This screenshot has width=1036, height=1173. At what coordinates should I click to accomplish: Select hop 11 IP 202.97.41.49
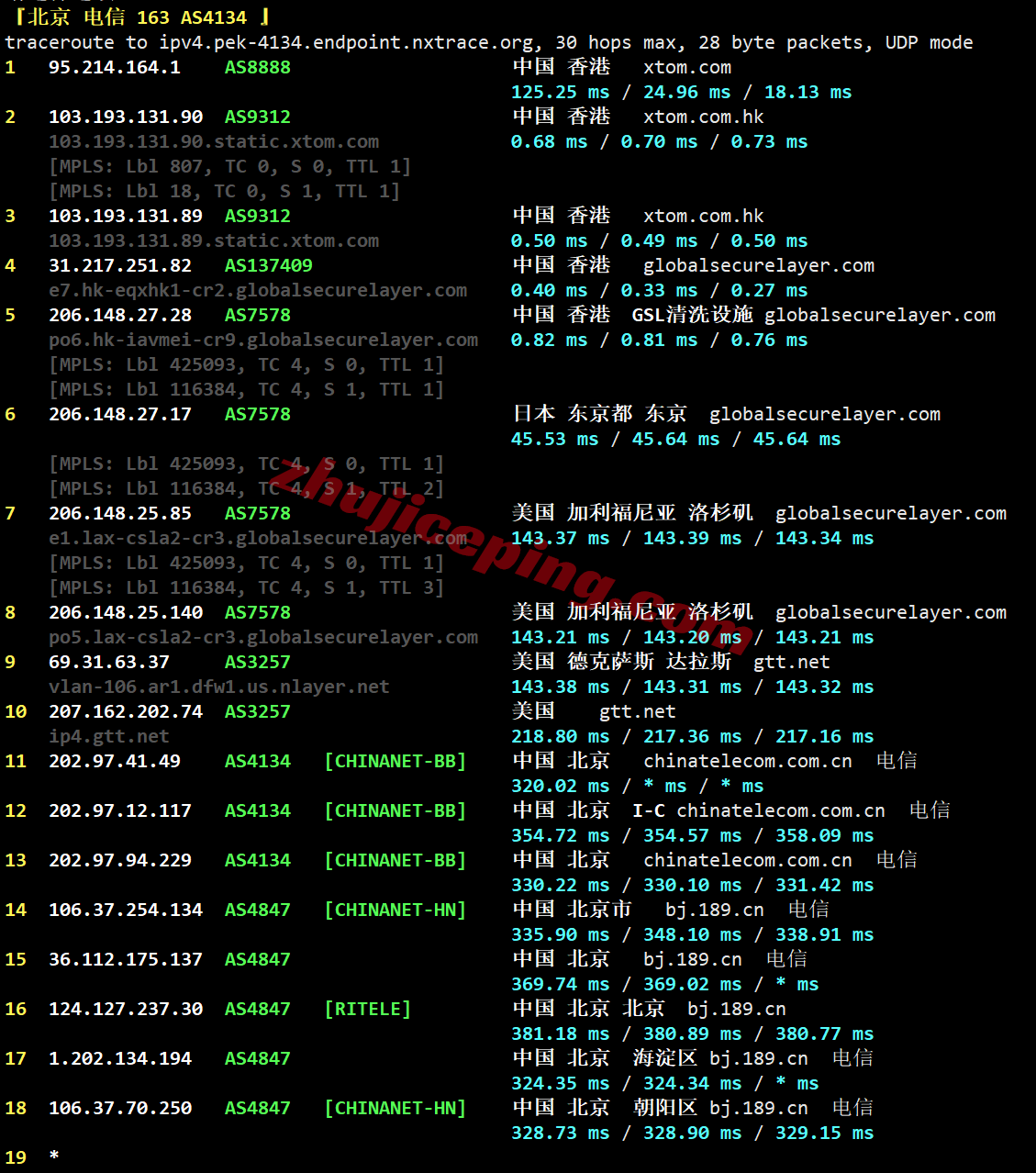tap(115, 761)
